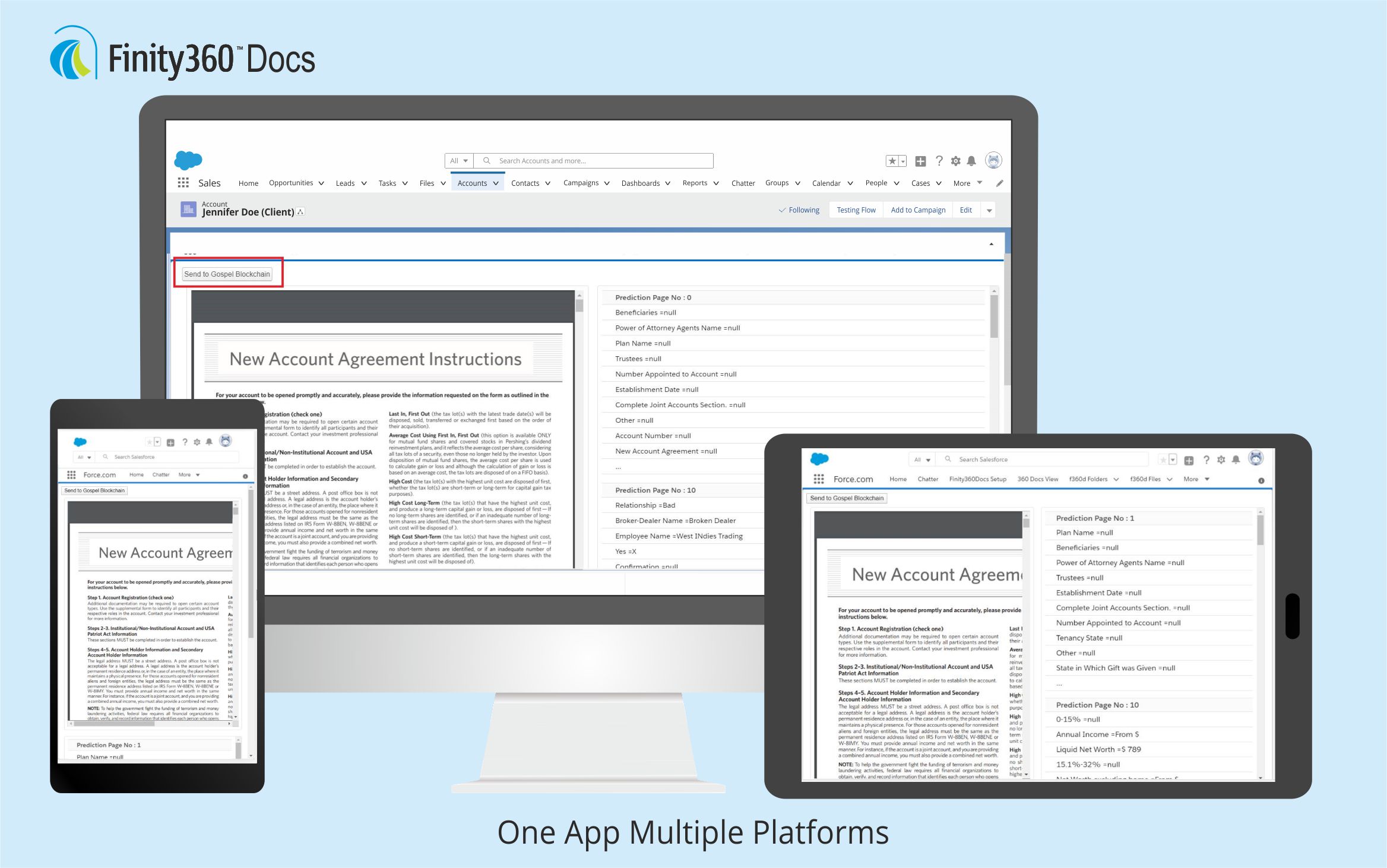Open Setup gear icon on tablet
The height and width of the screenshot is (868, 1387).
pyautogui.click(x=1221, y=460)
